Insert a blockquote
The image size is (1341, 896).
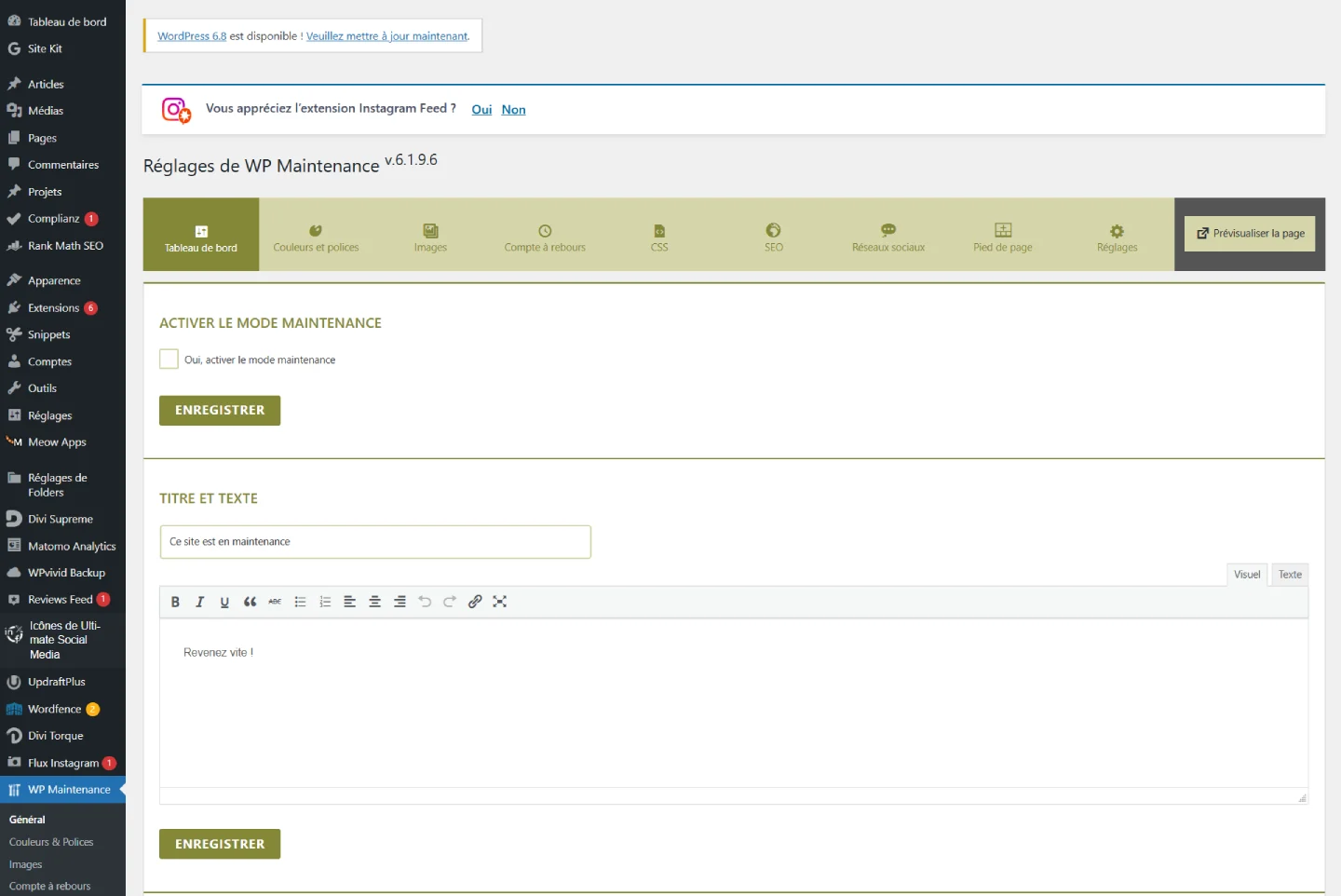coord(250,601)
